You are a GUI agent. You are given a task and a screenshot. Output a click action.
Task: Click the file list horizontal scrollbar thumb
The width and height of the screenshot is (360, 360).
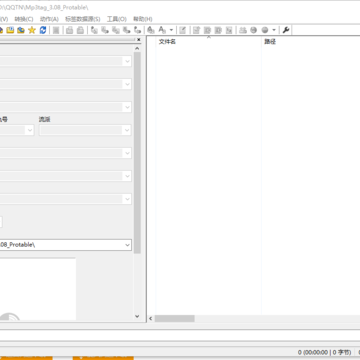tap(174, 319)
